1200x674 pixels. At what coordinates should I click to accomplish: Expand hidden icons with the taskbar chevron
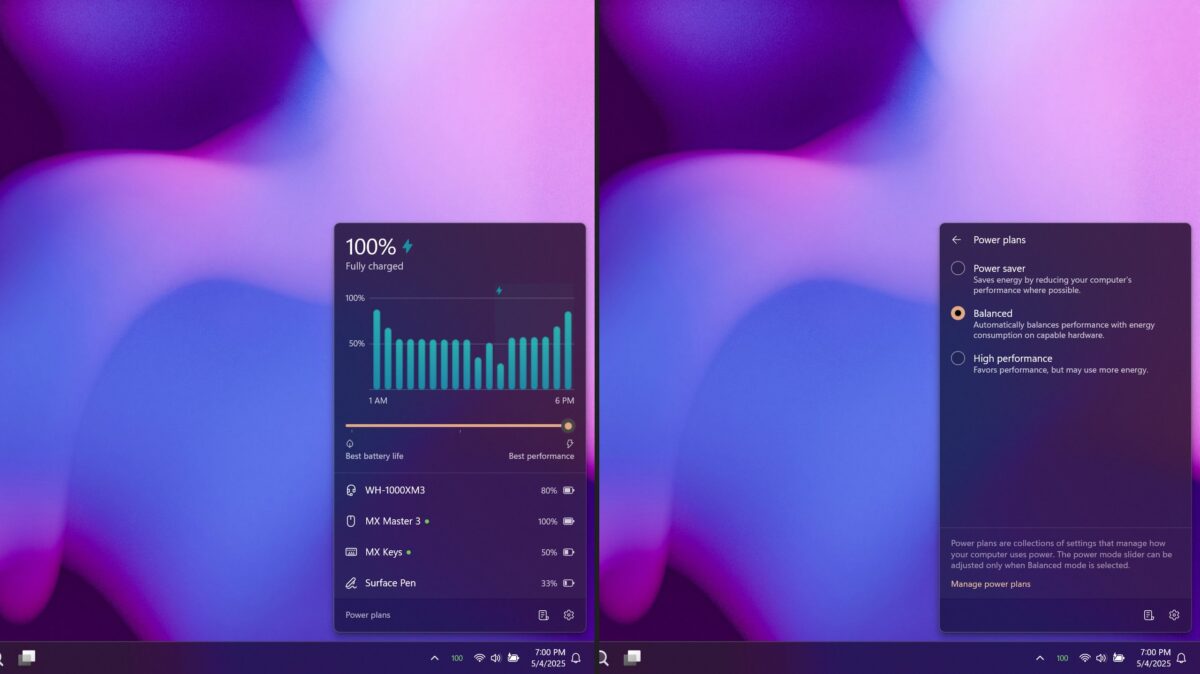pos(434,657)
